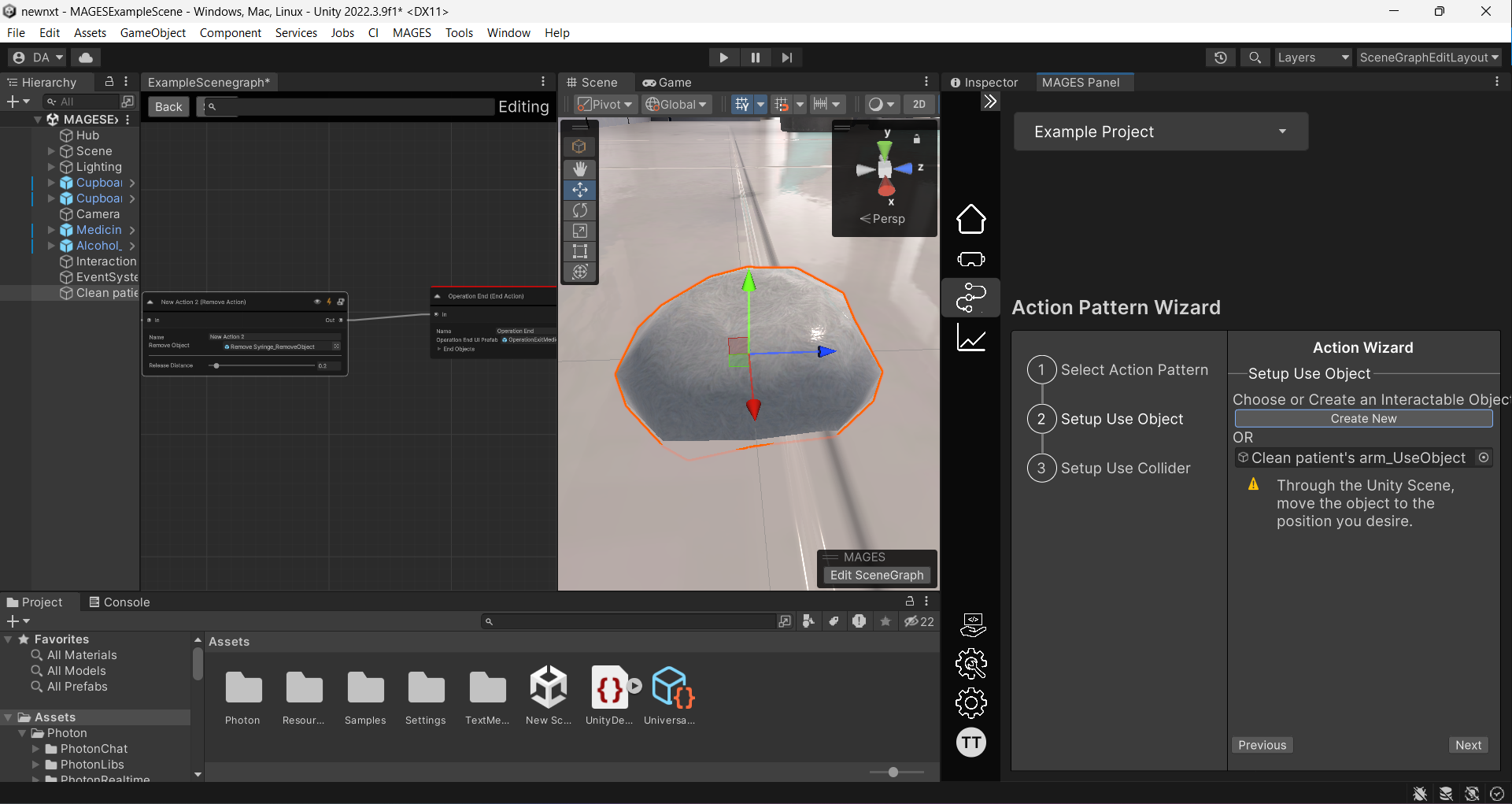Expand the PhotonChat folder in Project tree
1512x804 pixels.
tap(36, 749)
